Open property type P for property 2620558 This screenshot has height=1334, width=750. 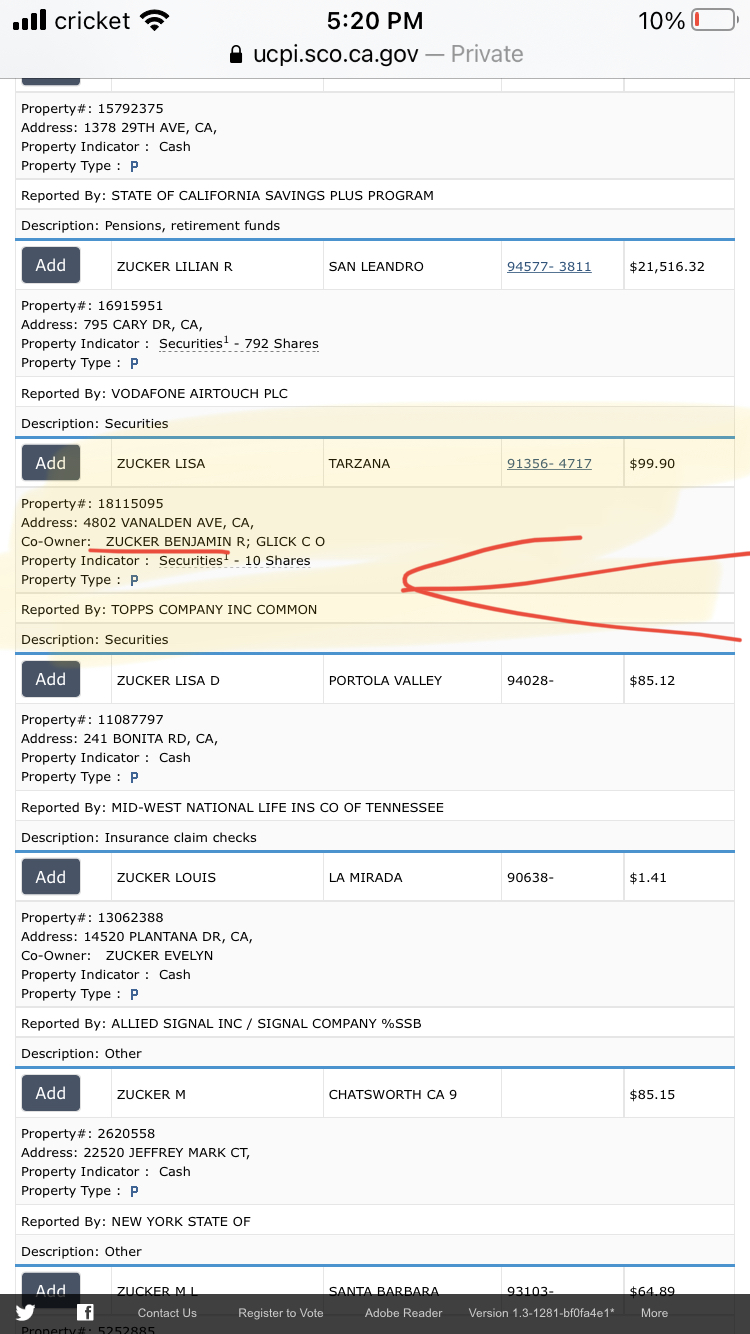134,1191
